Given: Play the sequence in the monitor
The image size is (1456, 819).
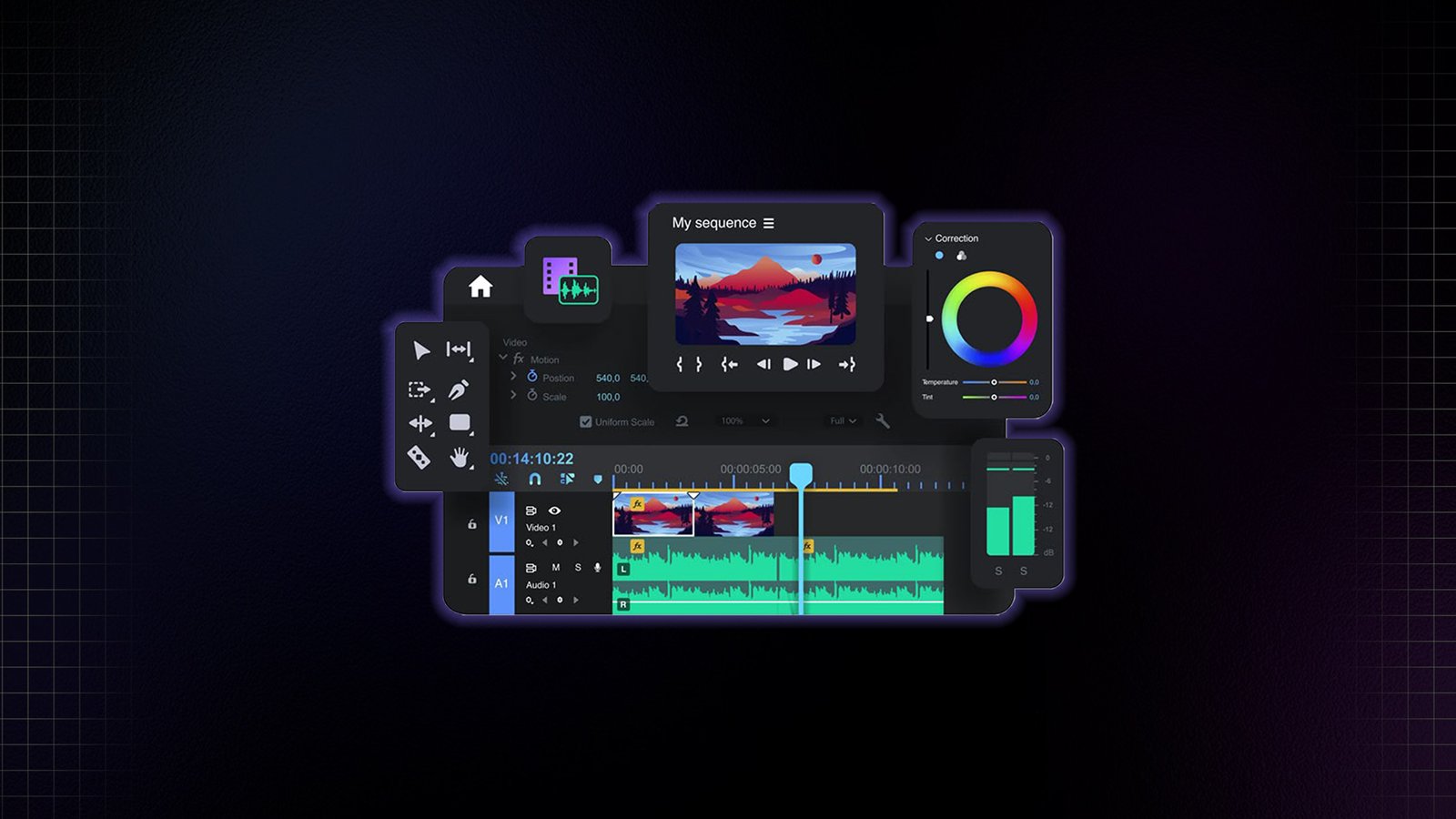Looking at the screenshot, I should pos(790,364).
